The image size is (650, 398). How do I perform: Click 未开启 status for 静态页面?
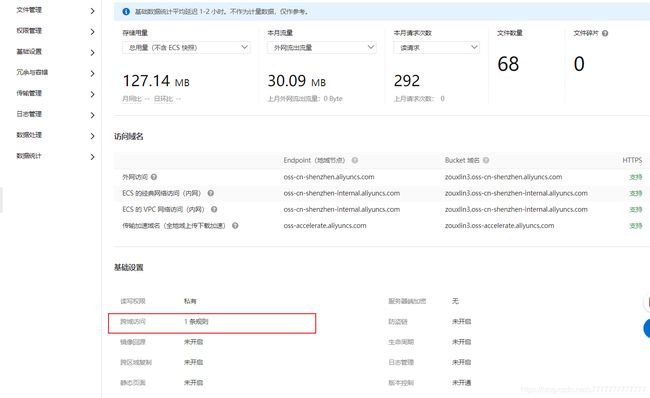tap(193, 382)
